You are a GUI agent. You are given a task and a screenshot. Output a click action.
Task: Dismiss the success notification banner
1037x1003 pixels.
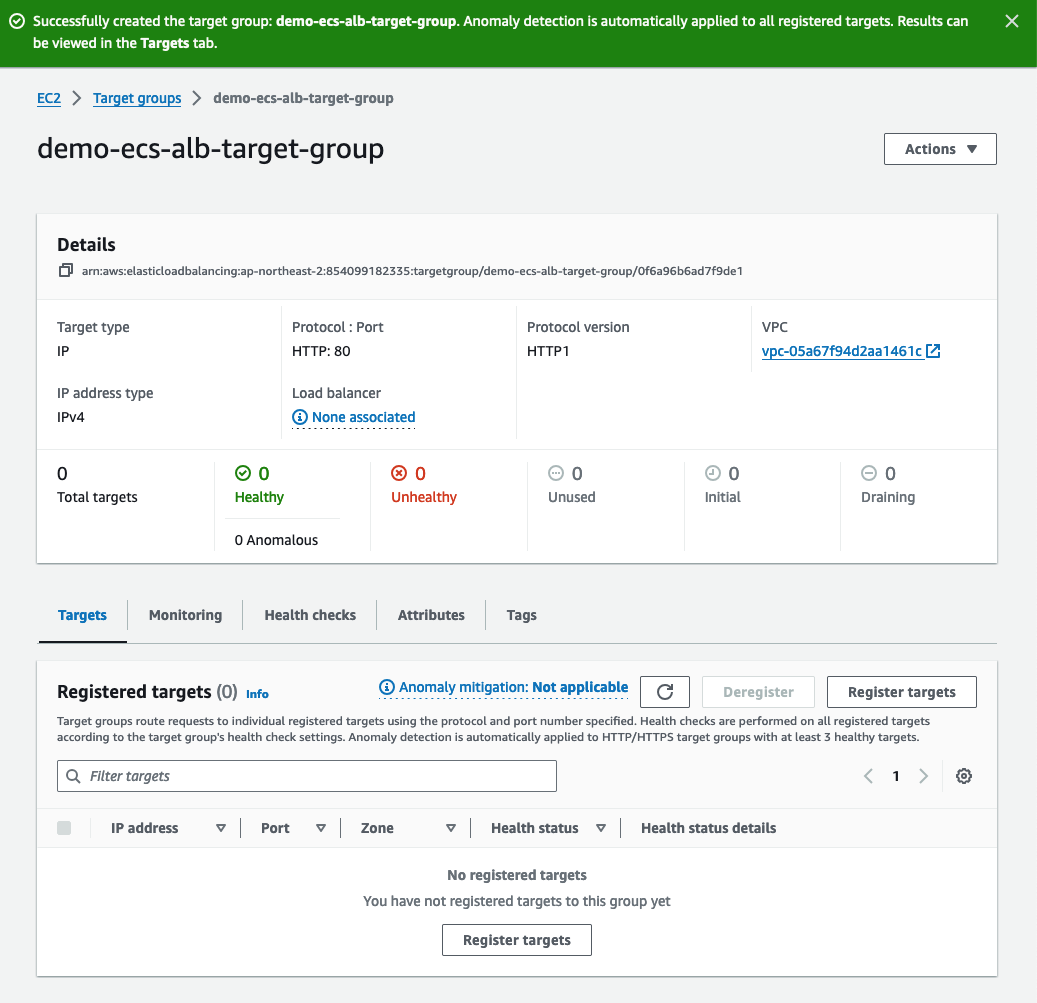point(1011,21)
